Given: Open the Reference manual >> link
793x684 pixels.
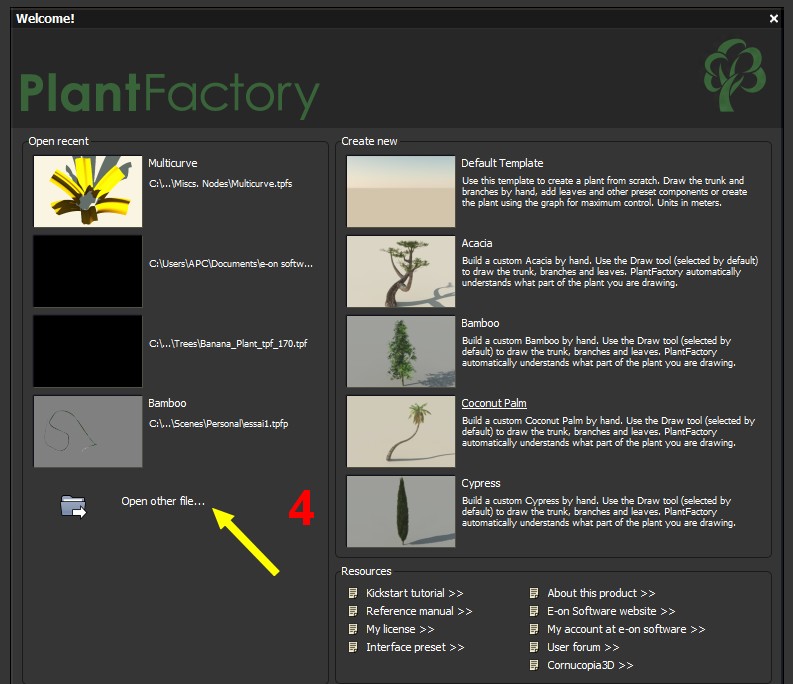Looking at the screenshot, I should [x=419, y=611].
